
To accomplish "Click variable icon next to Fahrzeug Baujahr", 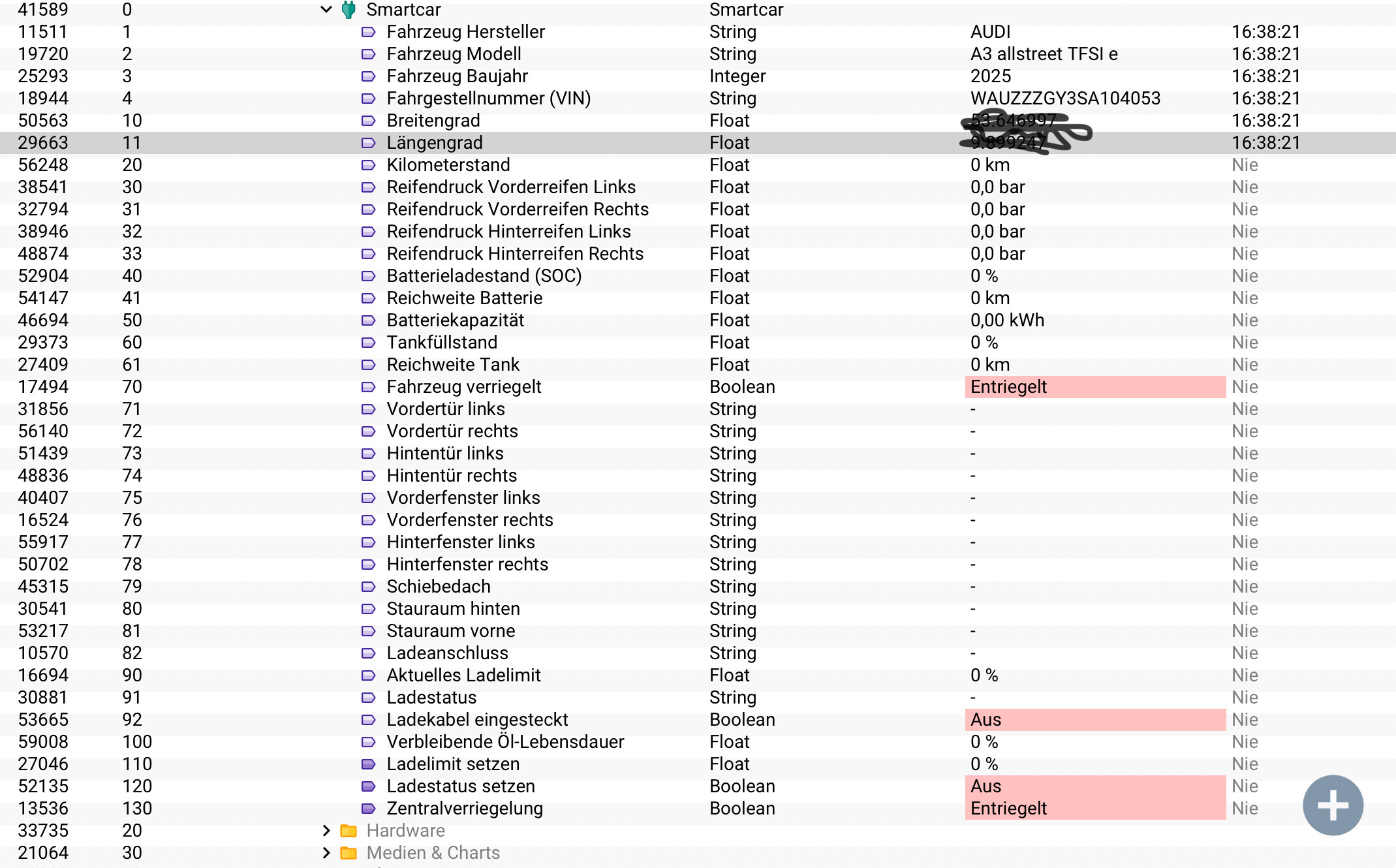I will pyautogui.click(x=368, y=76).
